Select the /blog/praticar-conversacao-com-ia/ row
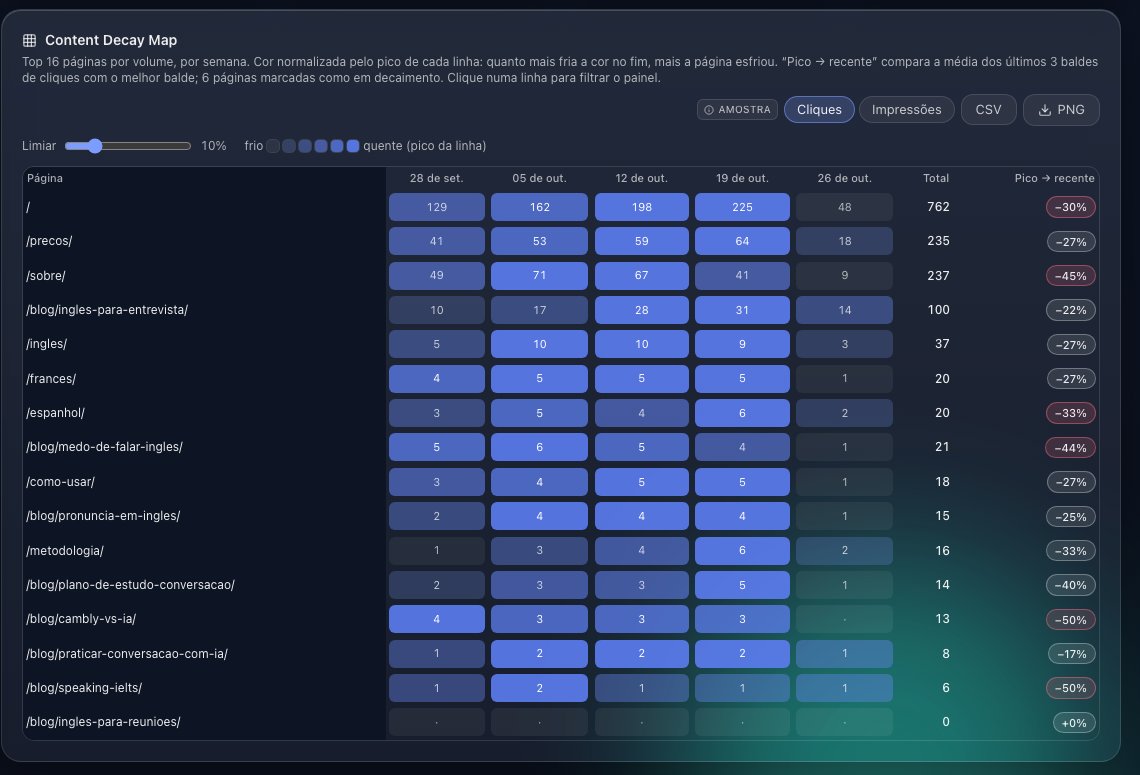Image resolution: width=1140 pixels, height=775 pixels. [560, 654]
